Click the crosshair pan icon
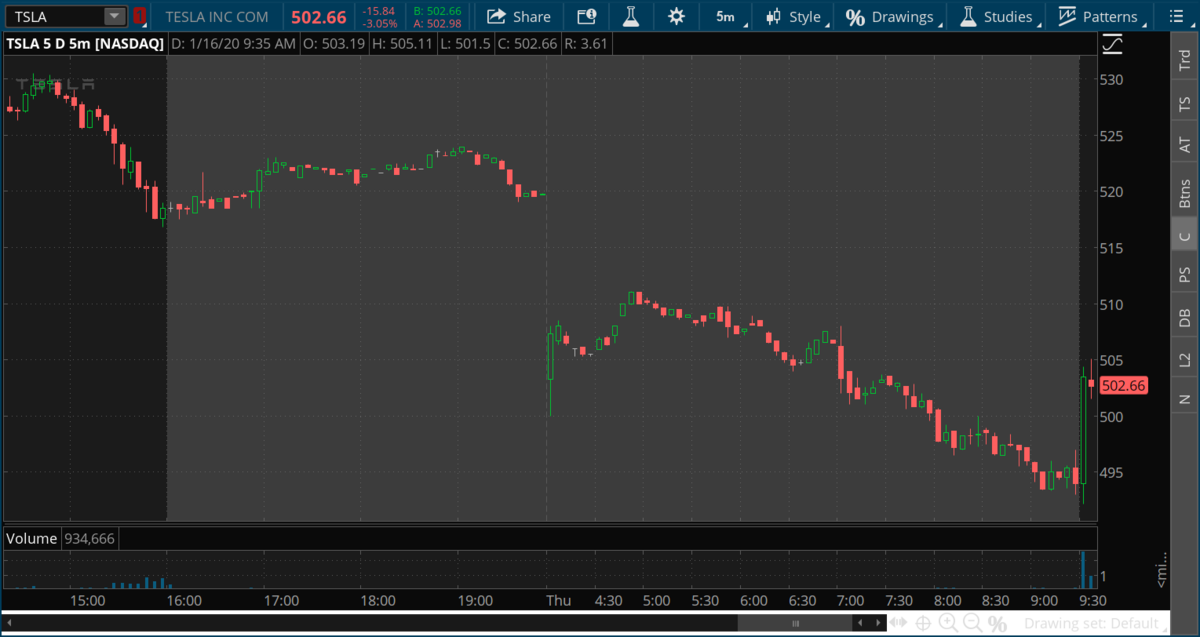 (922, 623)
